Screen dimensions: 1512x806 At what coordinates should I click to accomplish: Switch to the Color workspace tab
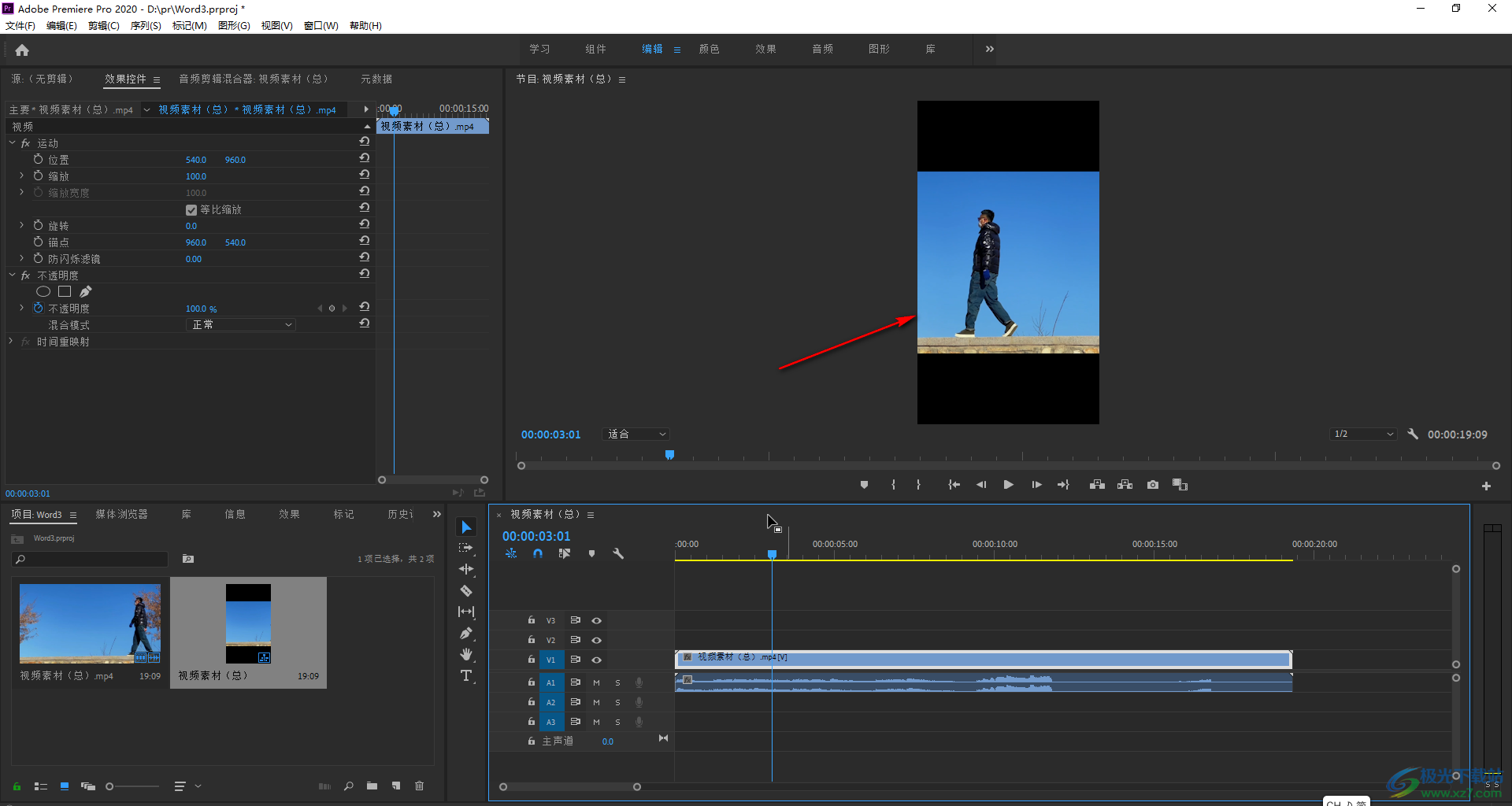[x=709, y=49]
